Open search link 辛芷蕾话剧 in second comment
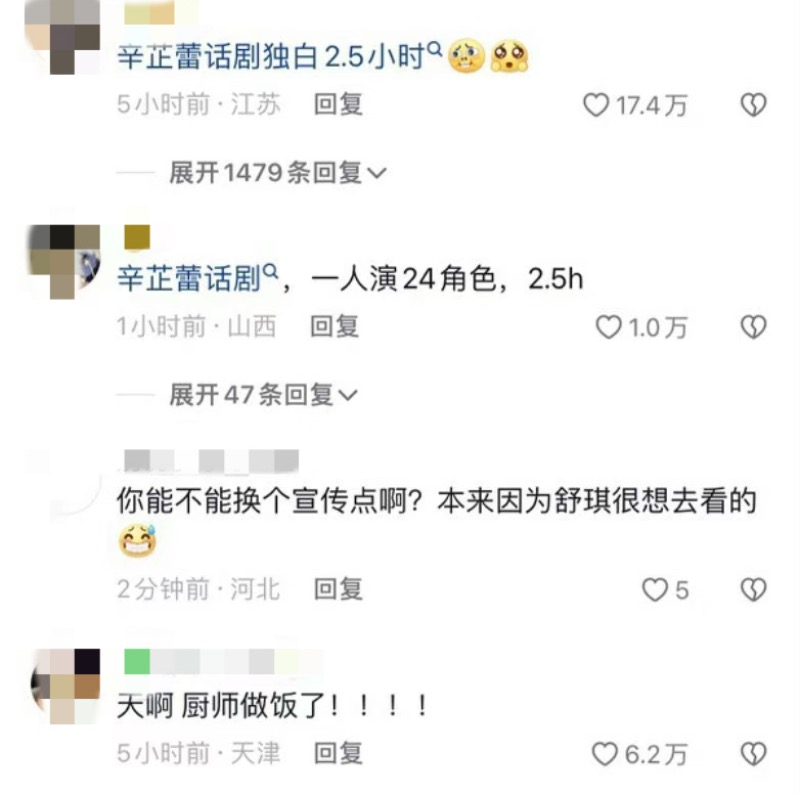This screenshot has height=795, width=800. click(x=197, y=279)
